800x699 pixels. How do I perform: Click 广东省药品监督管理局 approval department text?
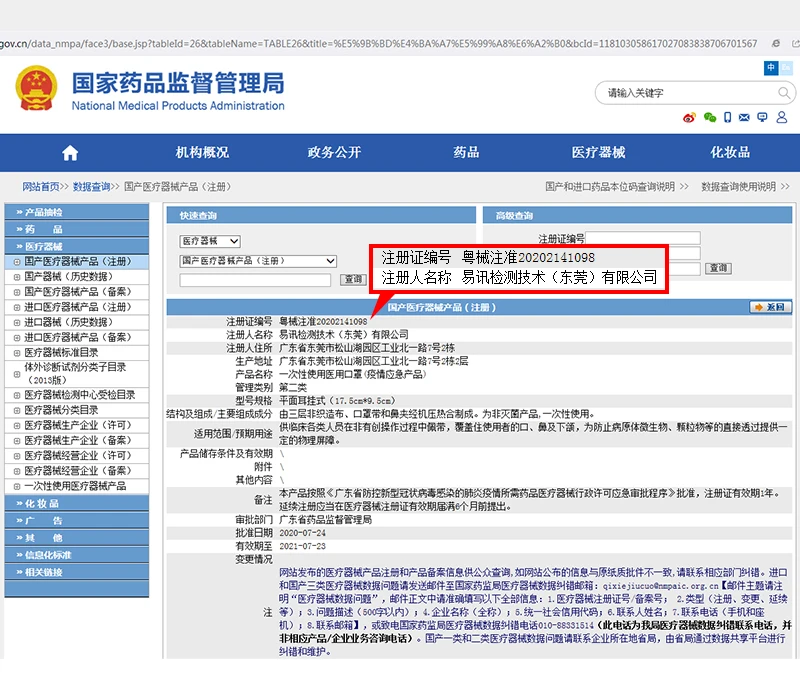[x=326, y=520]
